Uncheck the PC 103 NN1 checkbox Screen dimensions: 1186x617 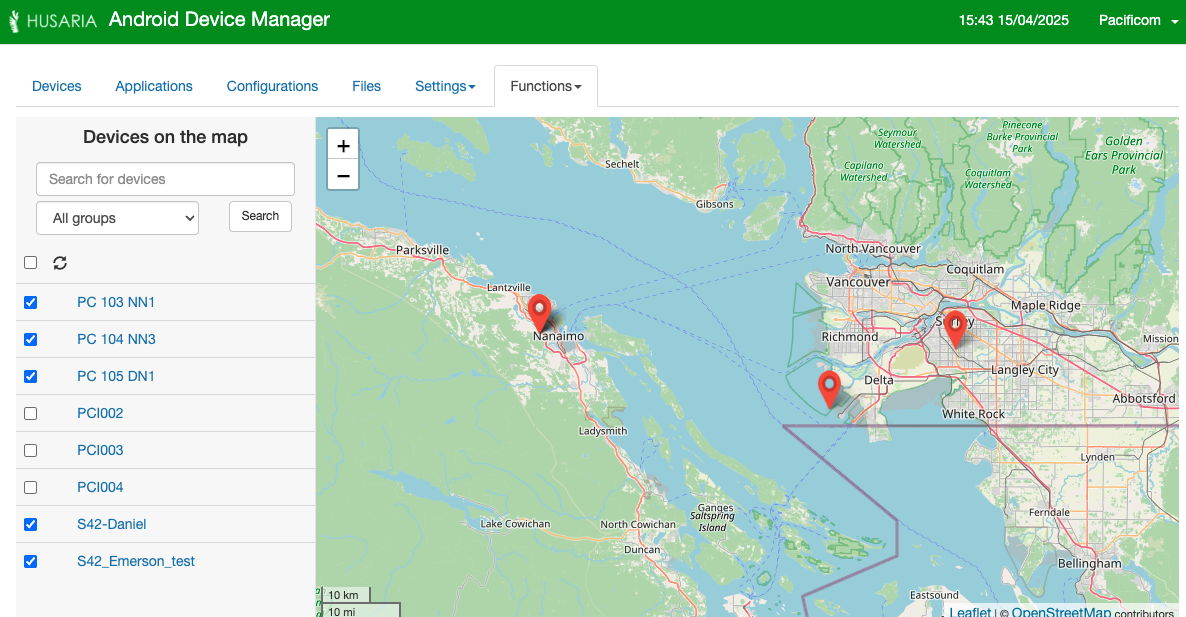[x=30, y=302]
